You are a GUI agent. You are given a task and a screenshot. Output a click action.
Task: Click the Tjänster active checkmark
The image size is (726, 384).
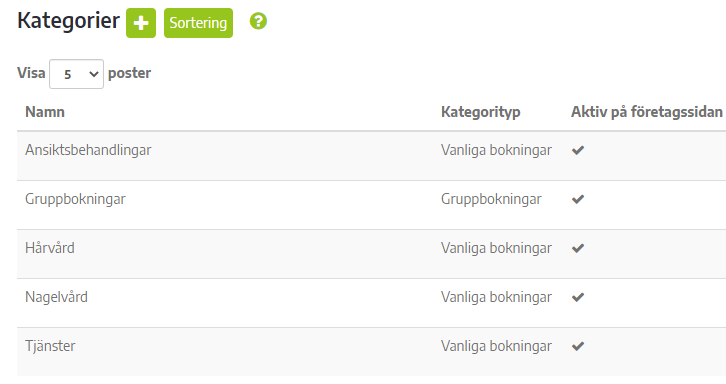click(x=578, y=346)
